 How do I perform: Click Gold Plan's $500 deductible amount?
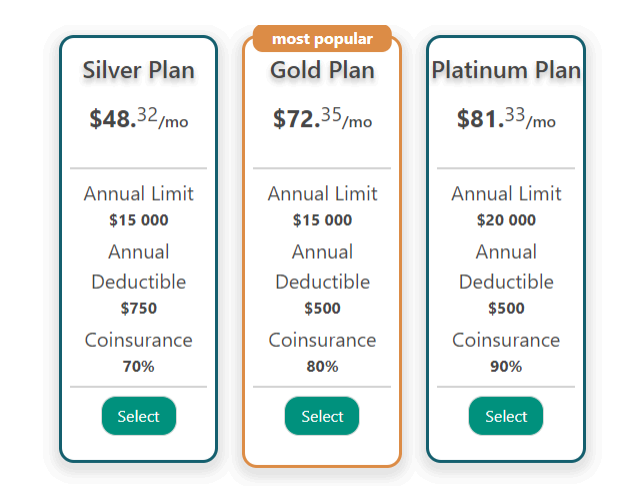point(322,308)
